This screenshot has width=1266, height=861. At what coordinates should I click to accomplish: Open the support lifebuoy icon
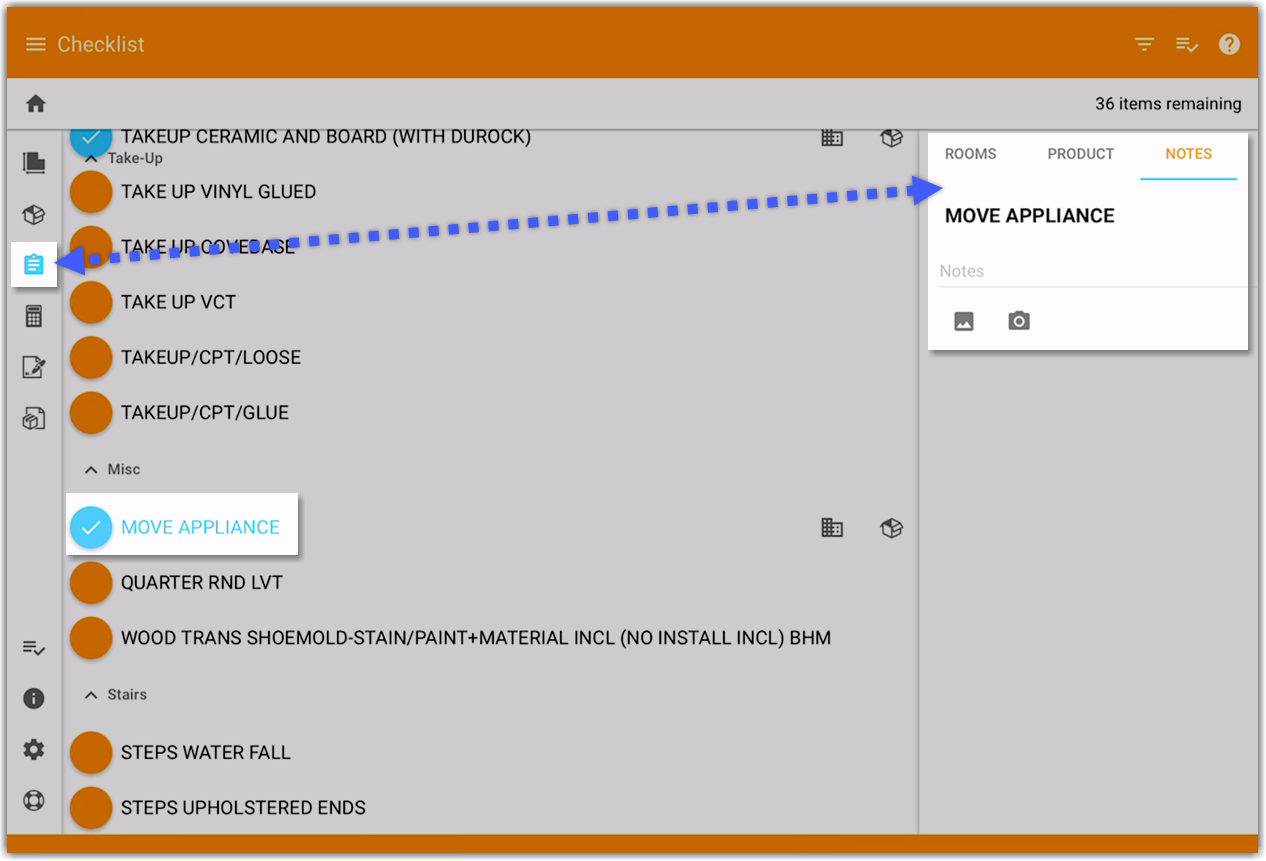click(x=34, y=800)
